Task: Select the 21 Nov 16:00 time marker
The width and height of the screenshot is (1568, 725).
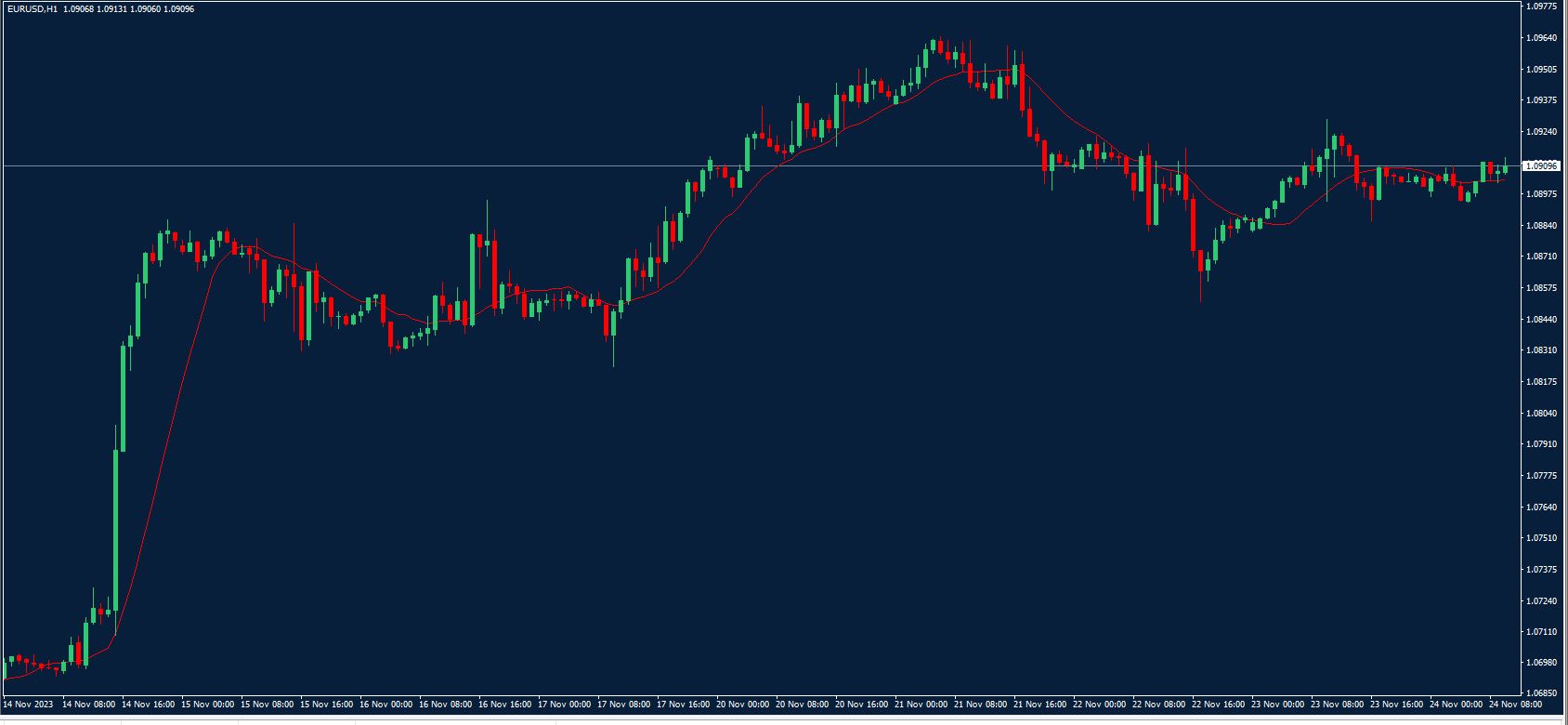Action: [1039, 705]
